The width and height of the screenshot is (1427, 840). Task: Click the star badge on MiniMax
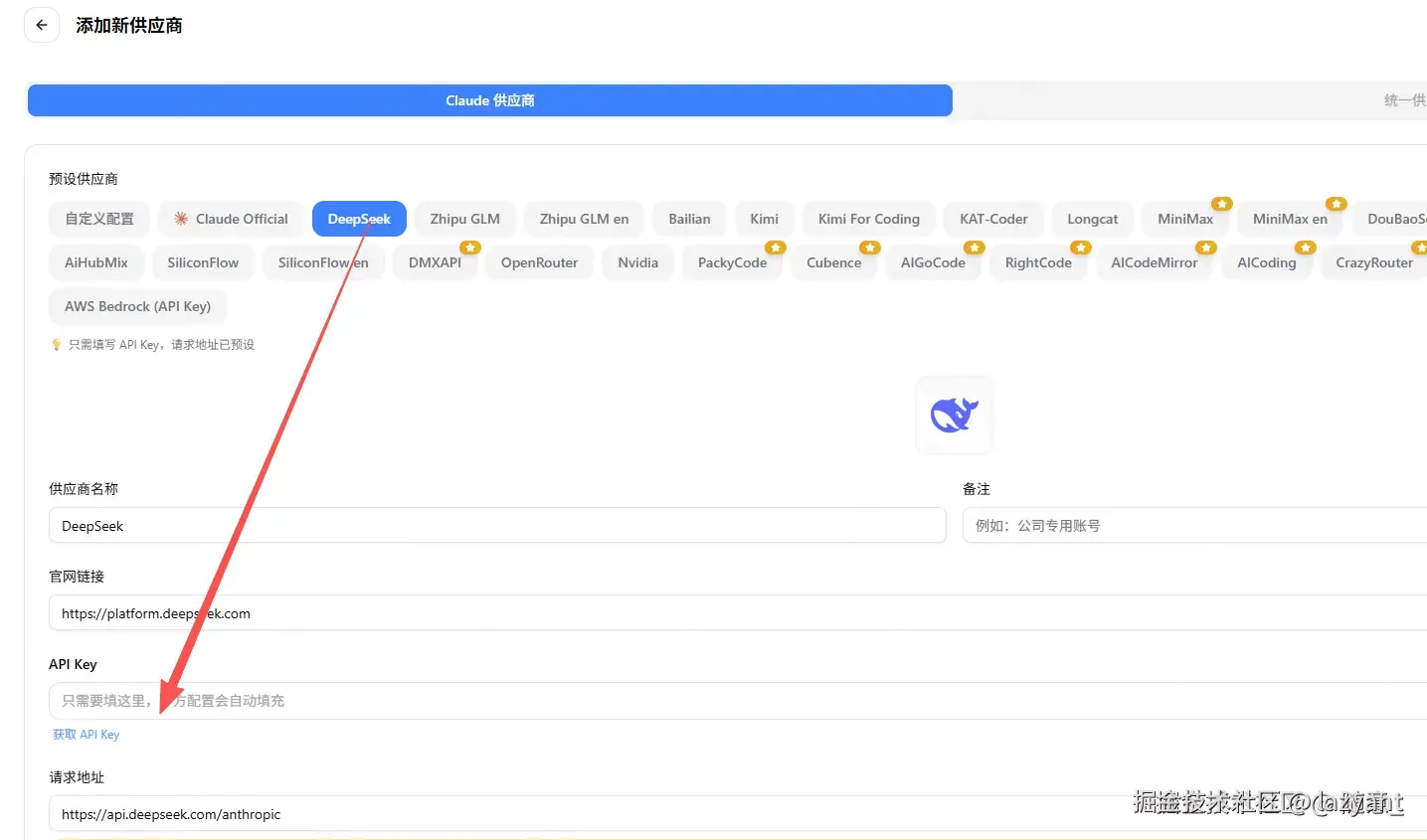click(1222, 204)
